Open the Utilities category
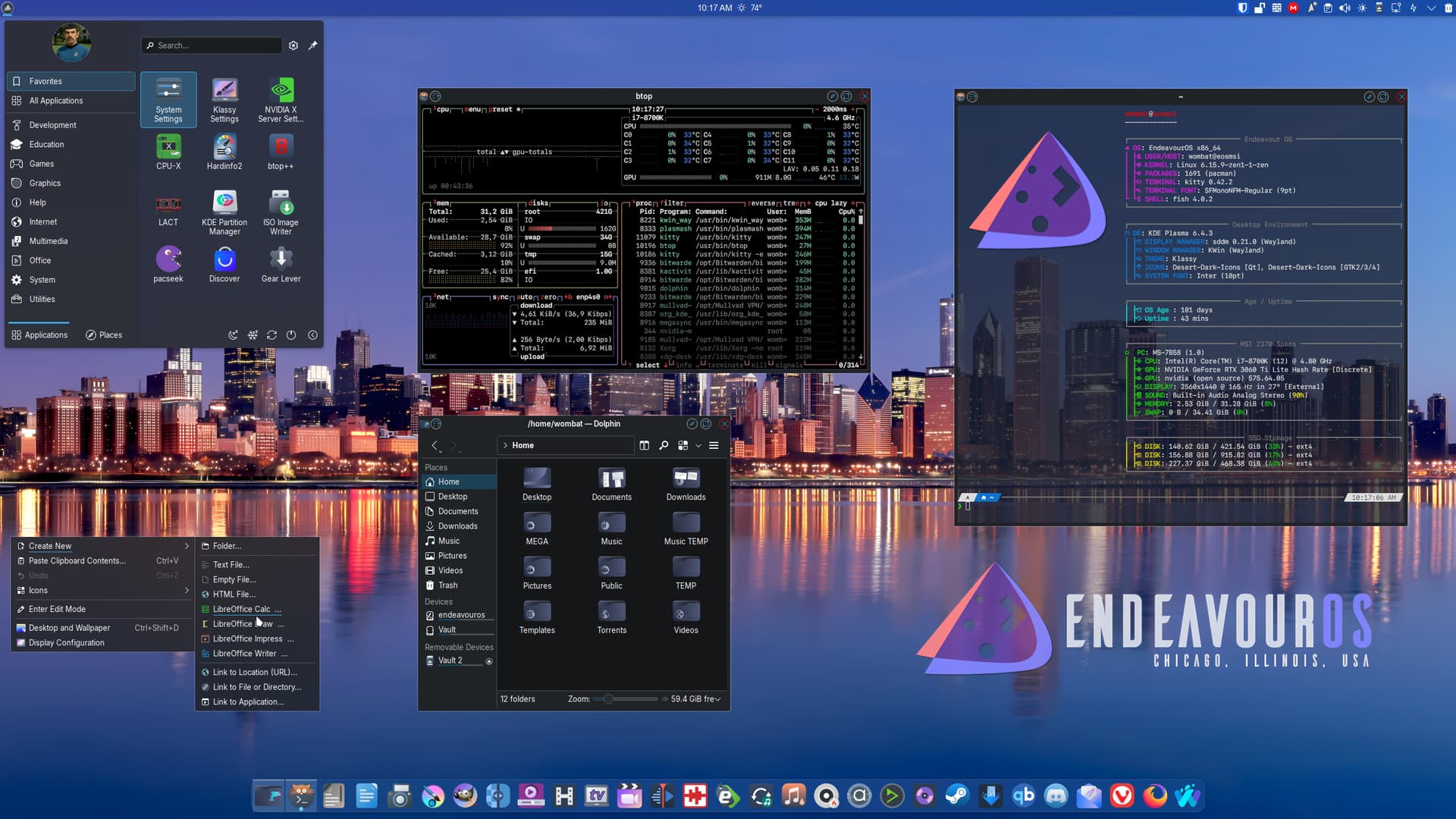1456x819 pixels. (x=71, y=299)
